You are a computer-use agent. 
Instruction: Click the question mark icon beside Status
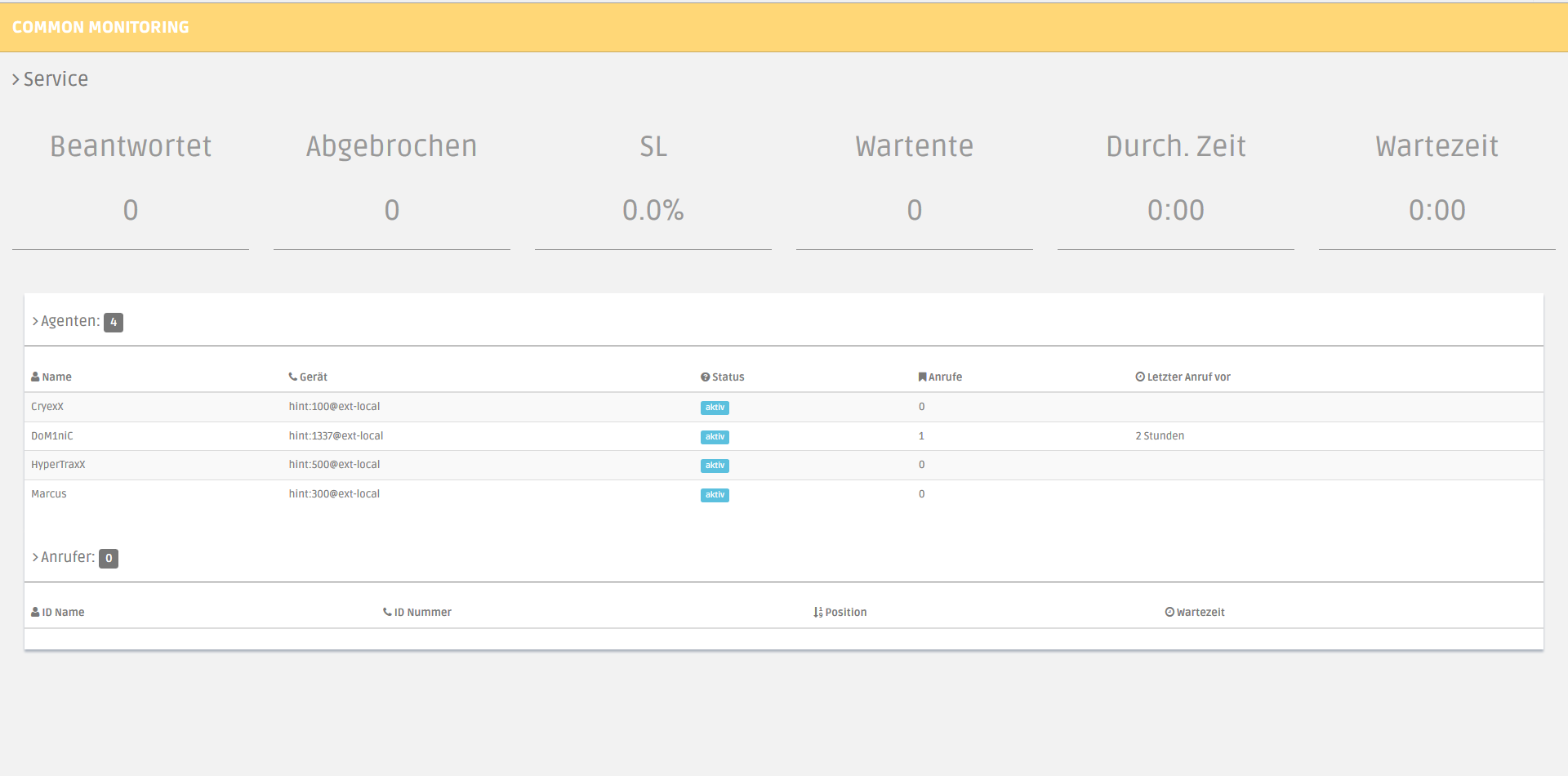pyautogui.click(x=705, y=377)
